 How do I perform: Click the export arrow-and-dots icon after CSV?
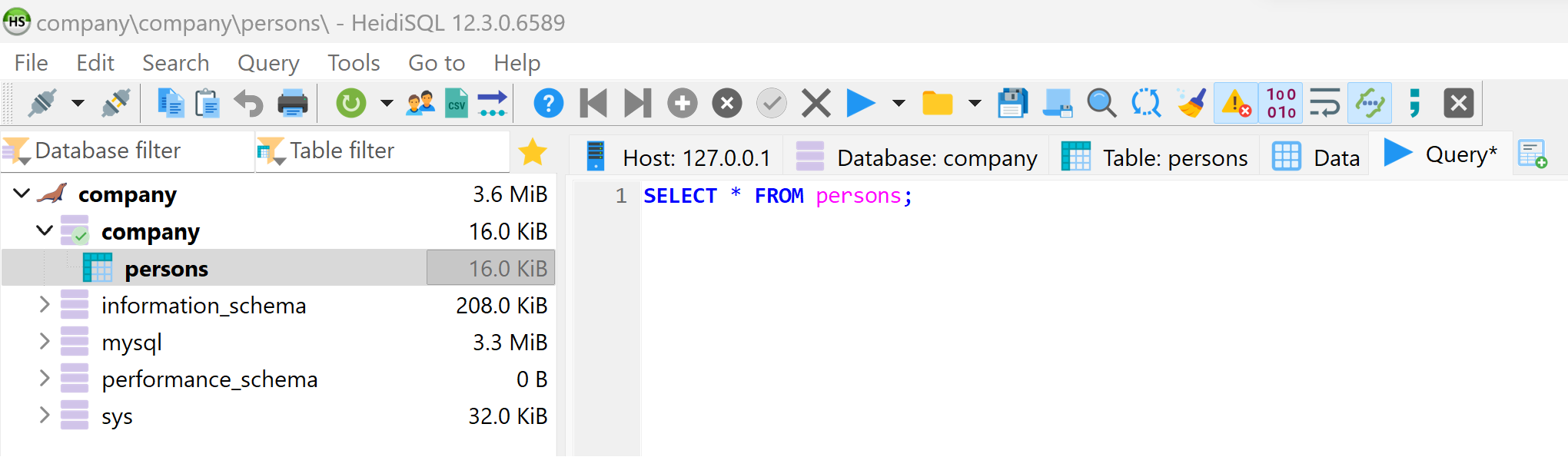[x=493, y=103]
